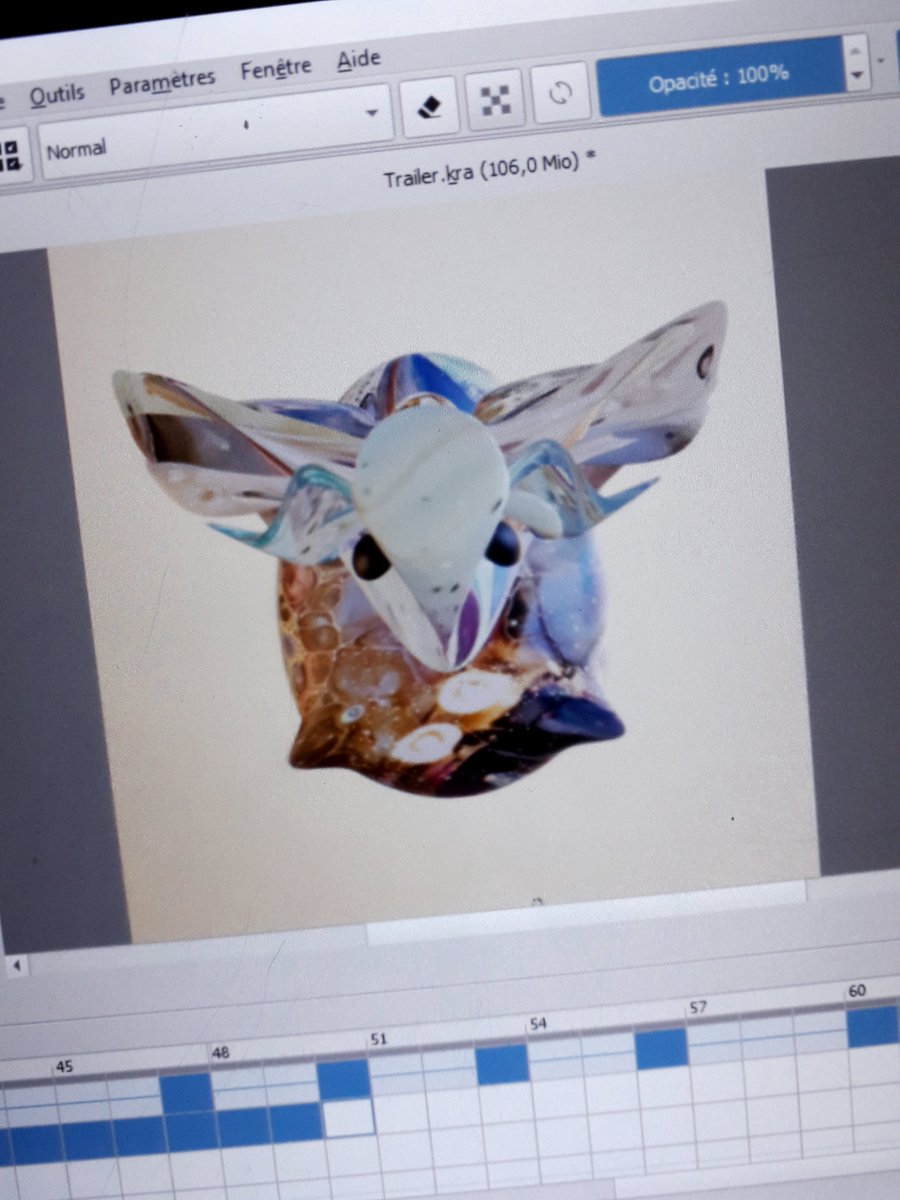Image resolution: width=900 pixels, height=1200 pixels.
Task: Click the scroll-left arrow below canvas
Action: (17, 966)
